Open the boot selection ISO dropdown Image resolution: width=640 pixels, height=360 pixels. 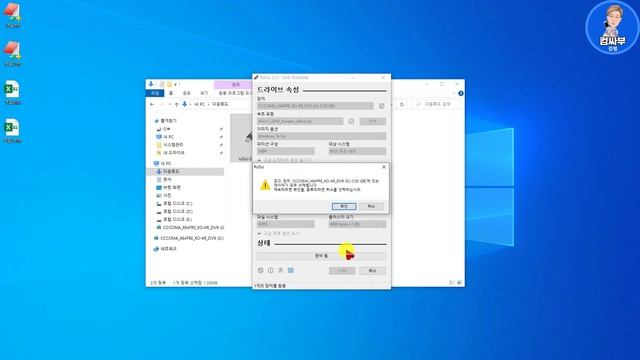300,121
